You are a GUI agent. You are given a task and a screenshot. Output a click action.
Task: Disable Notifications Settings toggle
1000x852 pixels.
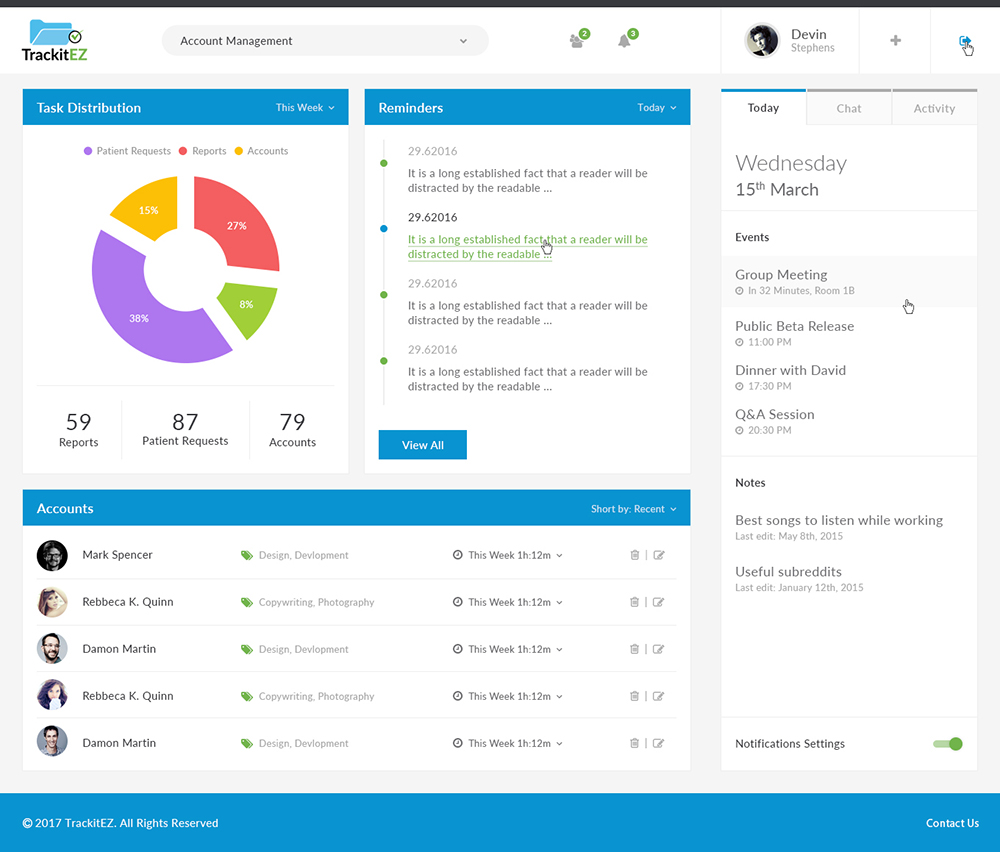pos(946,743)
